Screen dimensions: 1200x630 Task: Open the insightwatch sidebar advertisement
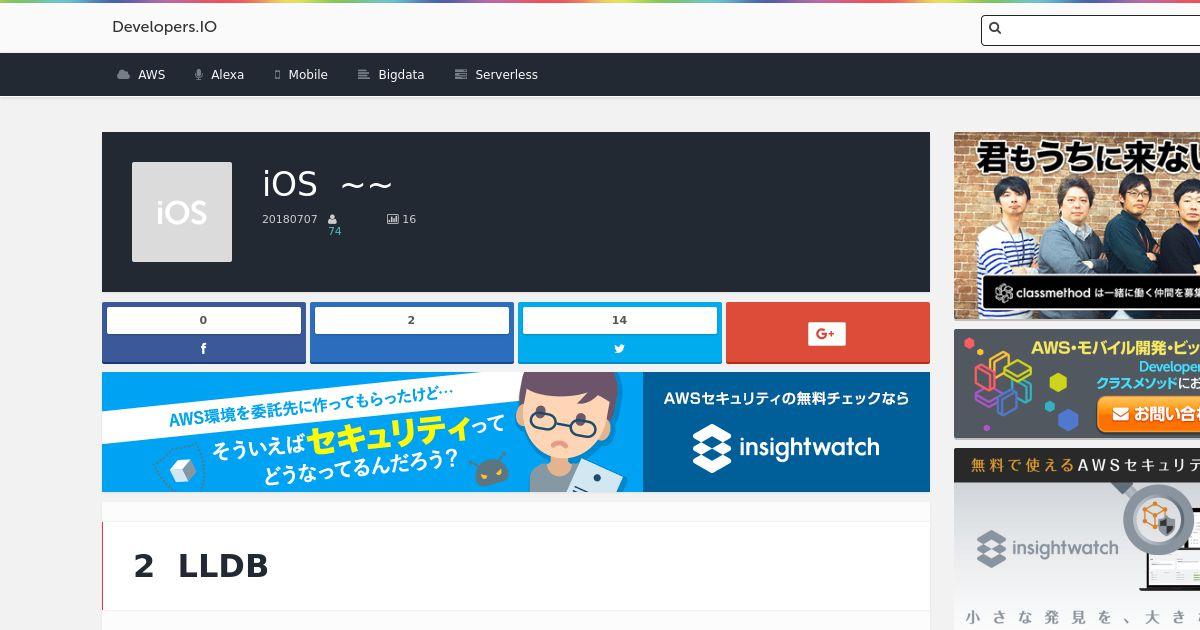pyautogui.click(x=1077, y=539)
